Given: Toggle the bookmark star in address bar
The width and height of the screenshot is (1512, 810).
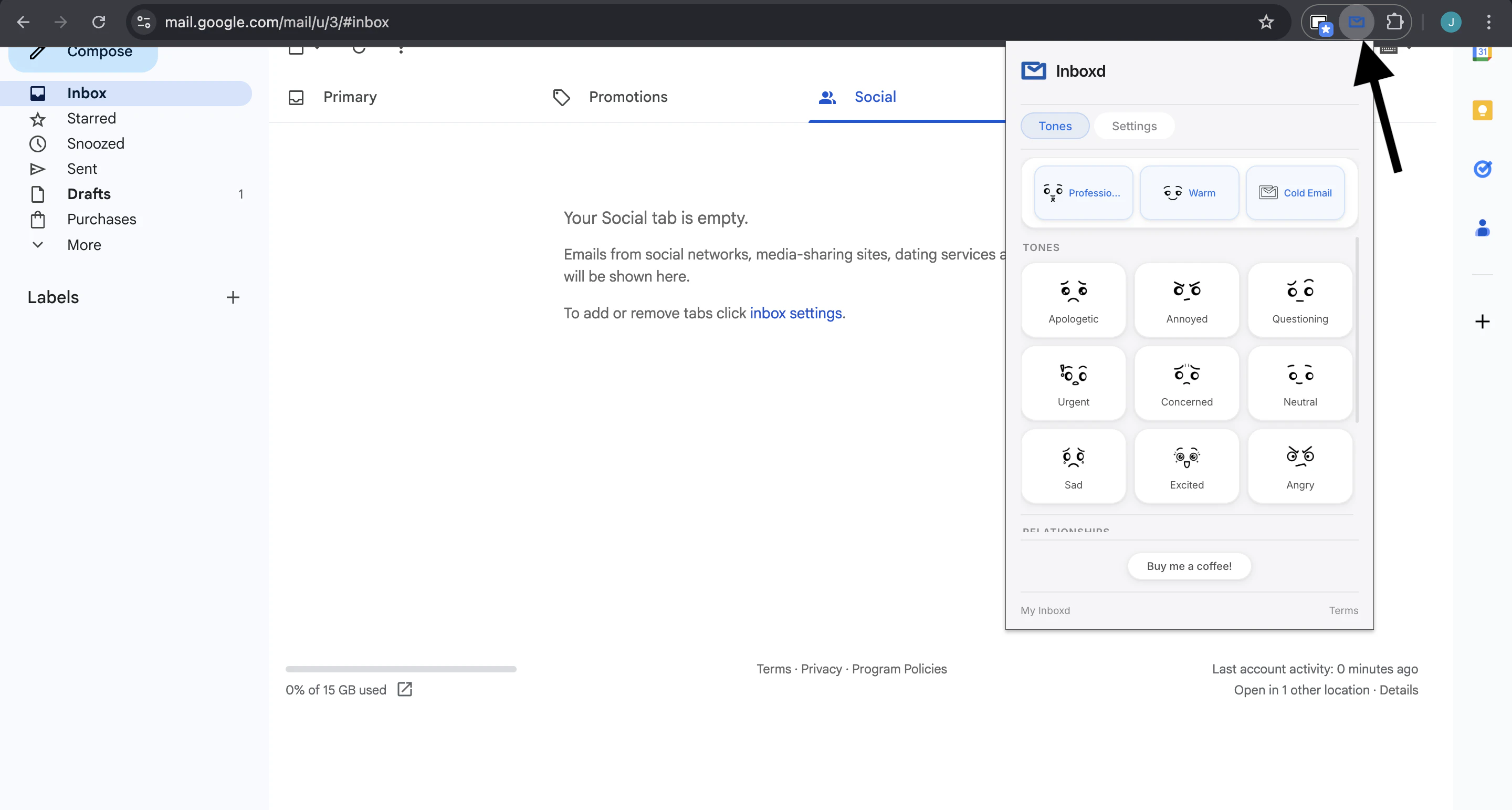Looking at the screenshot, I should 1266,22.
